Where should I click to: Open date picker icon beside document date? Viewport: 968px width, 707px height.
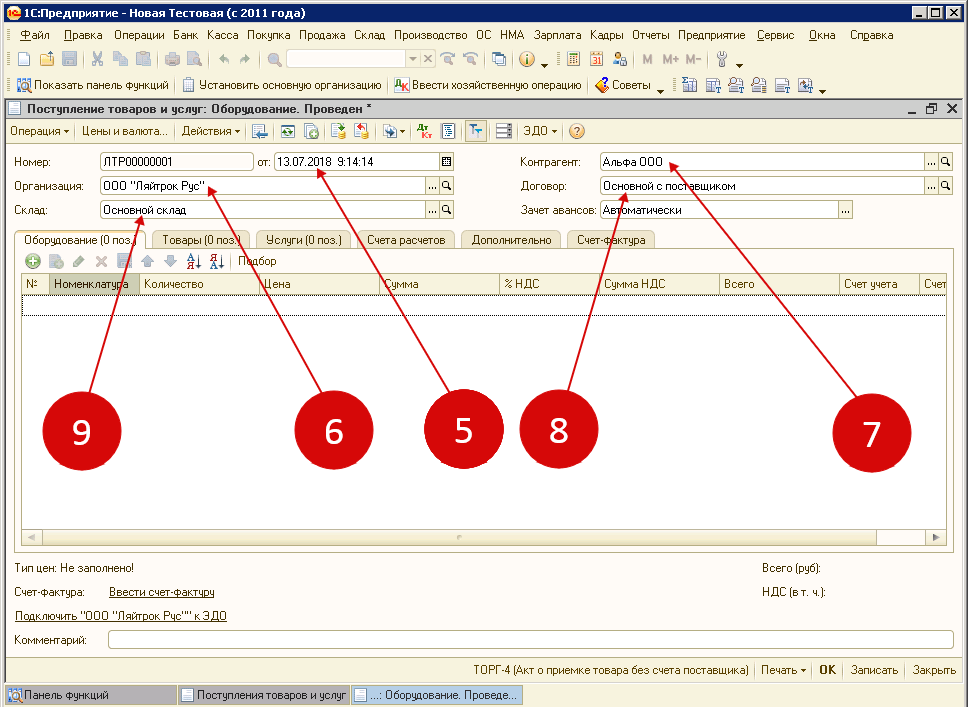tap(446, 161)
